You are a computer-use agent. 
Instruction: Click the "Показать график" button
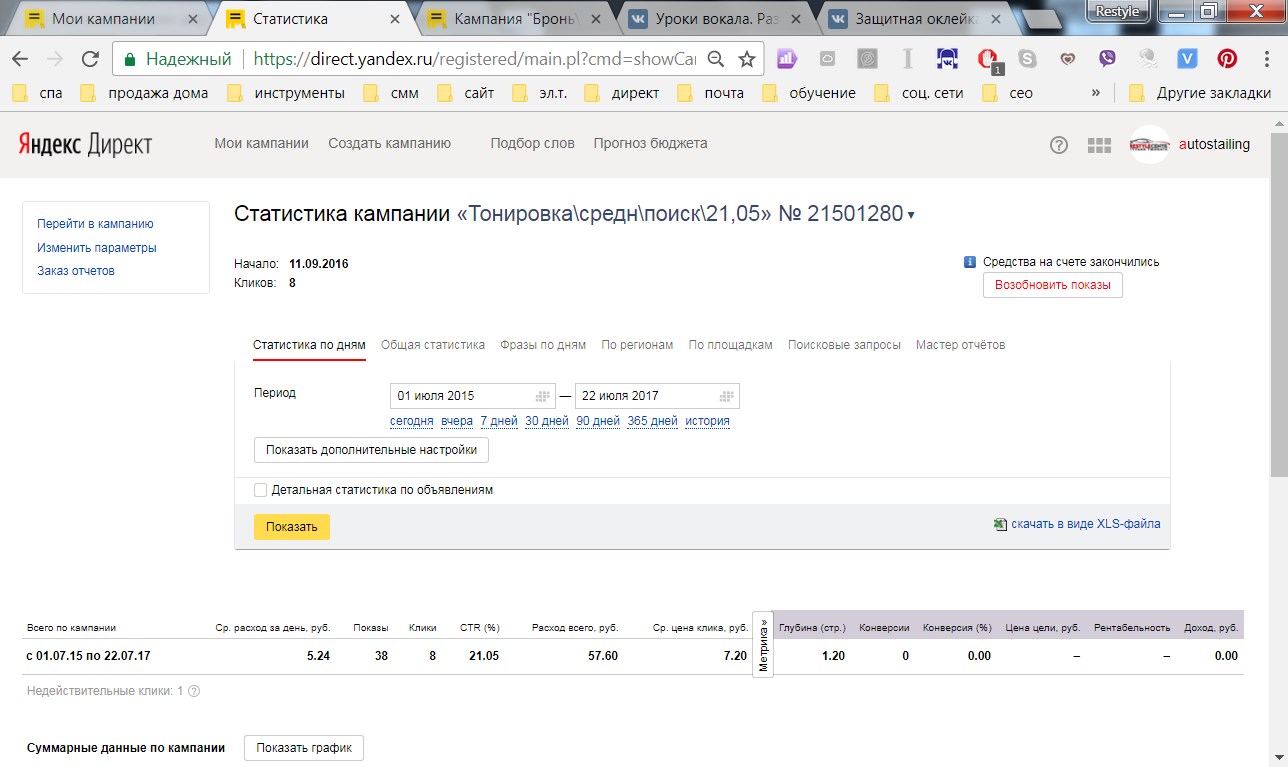point(304,748)
